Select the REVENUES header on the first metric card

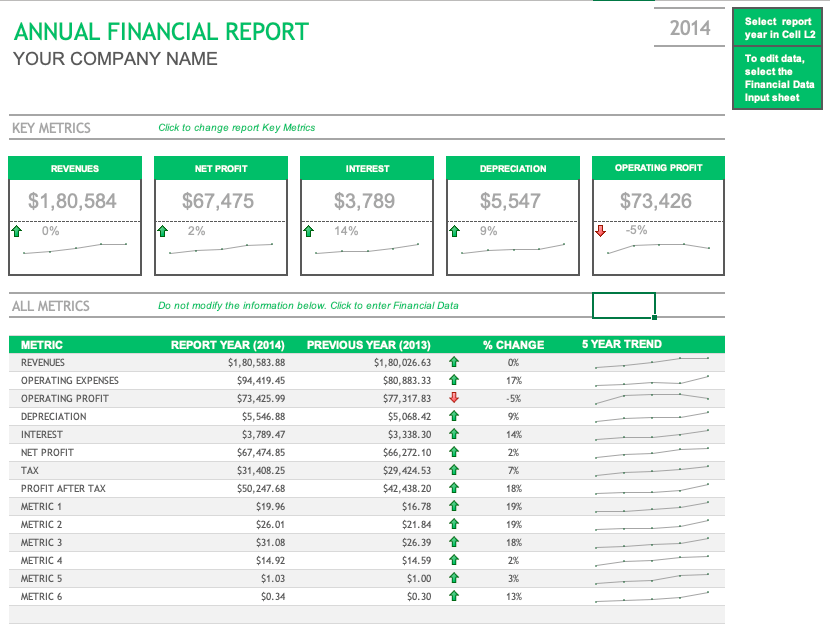(74, 167)
